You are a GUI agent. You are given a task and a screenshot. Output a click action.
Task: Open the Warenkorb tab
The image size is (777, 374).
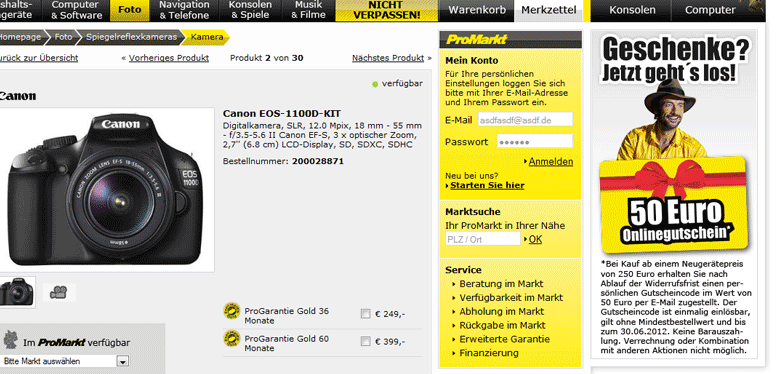[x=477, y=10]
